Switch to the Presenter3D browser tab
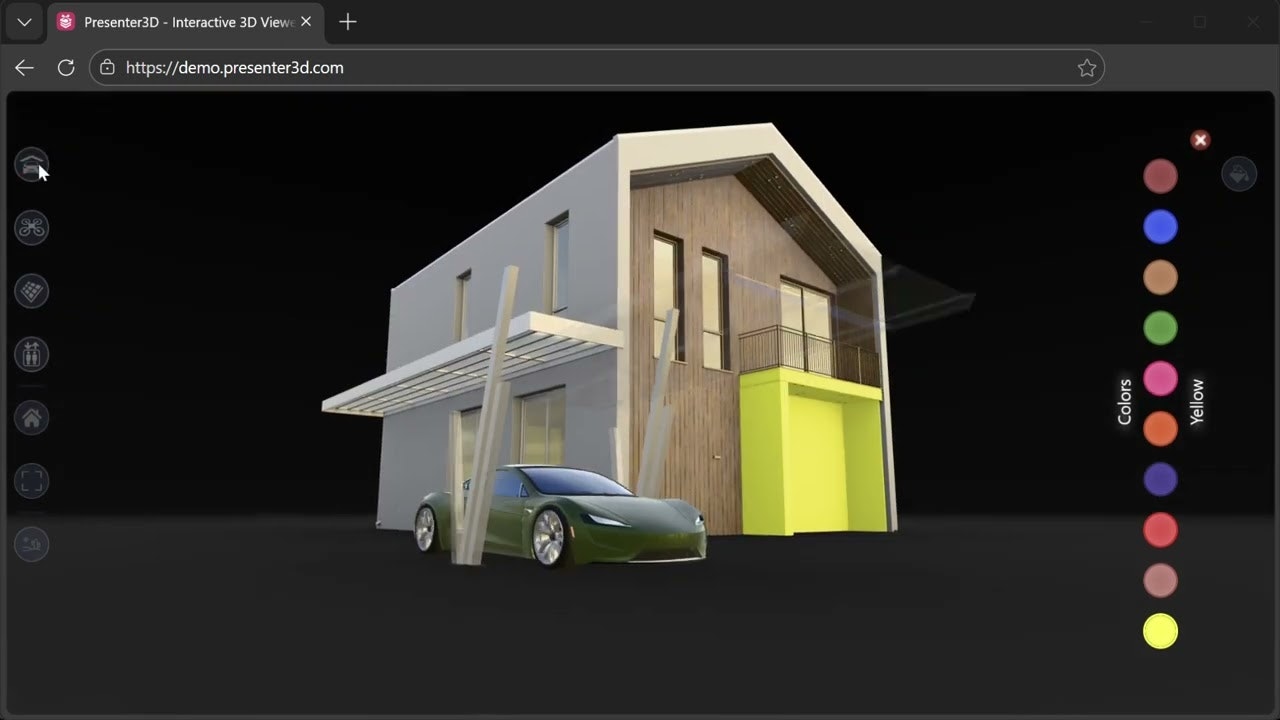1280x720 pixels. tap(180, 21)
